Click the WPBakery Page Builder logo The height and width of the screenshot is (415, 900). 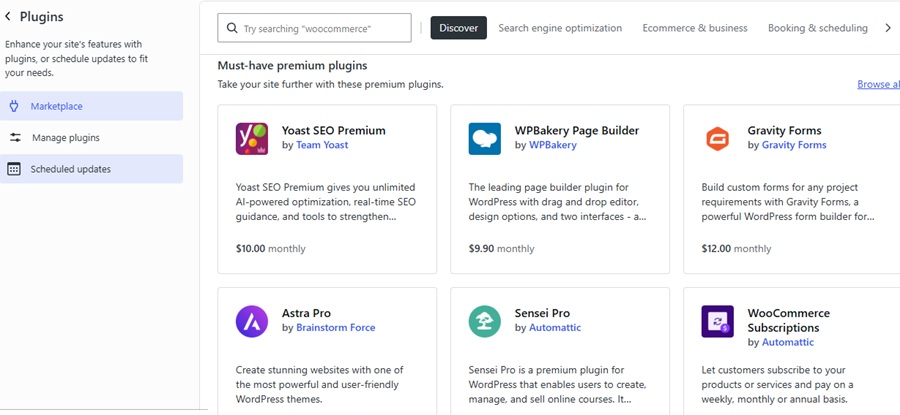[484, 138]
